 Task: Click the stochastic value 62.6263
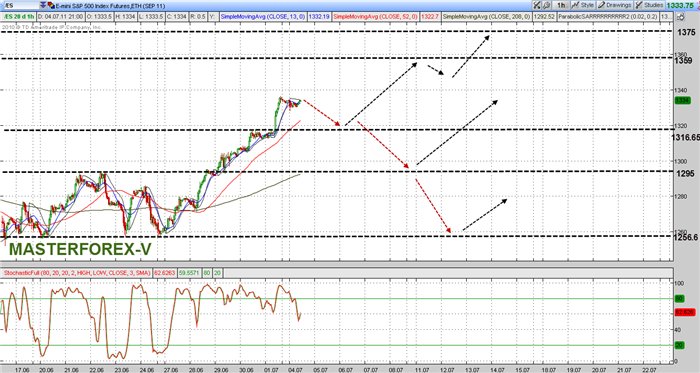click(x=164, y=273)
